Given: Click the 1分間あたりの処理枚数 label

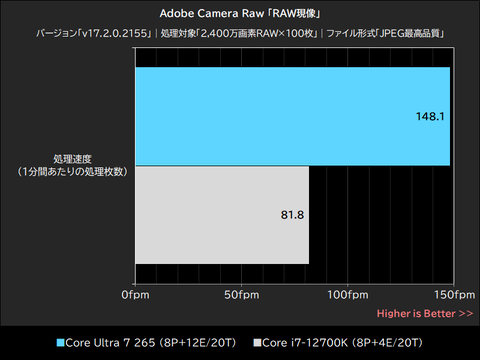Looking at the screenshot, I should (x=72, y=172).
